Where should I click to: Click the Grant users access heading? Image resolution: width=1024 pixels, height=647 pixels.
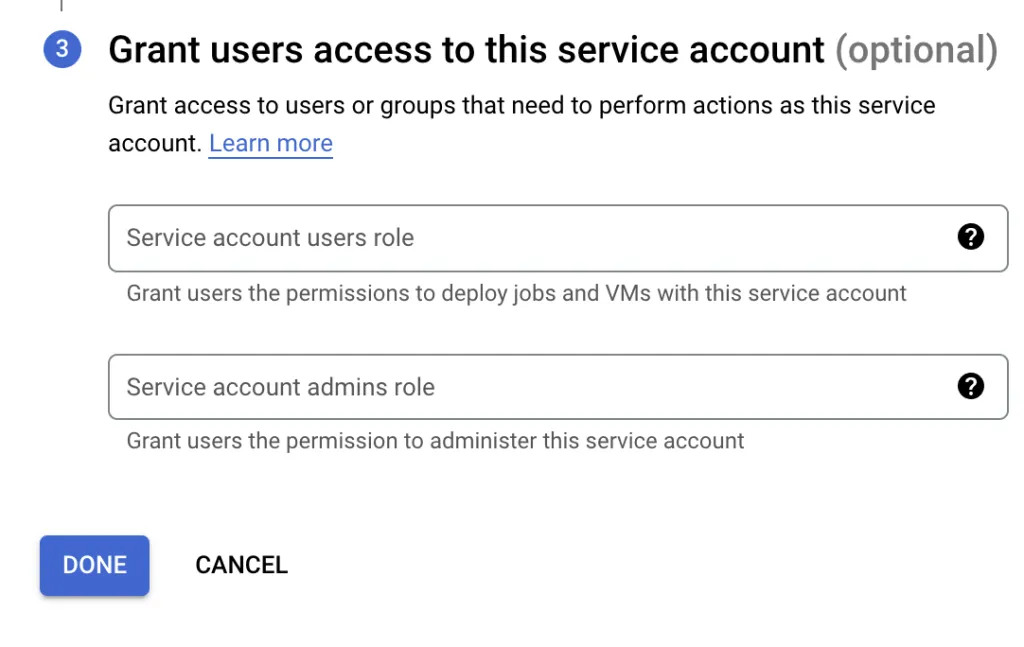466,50
